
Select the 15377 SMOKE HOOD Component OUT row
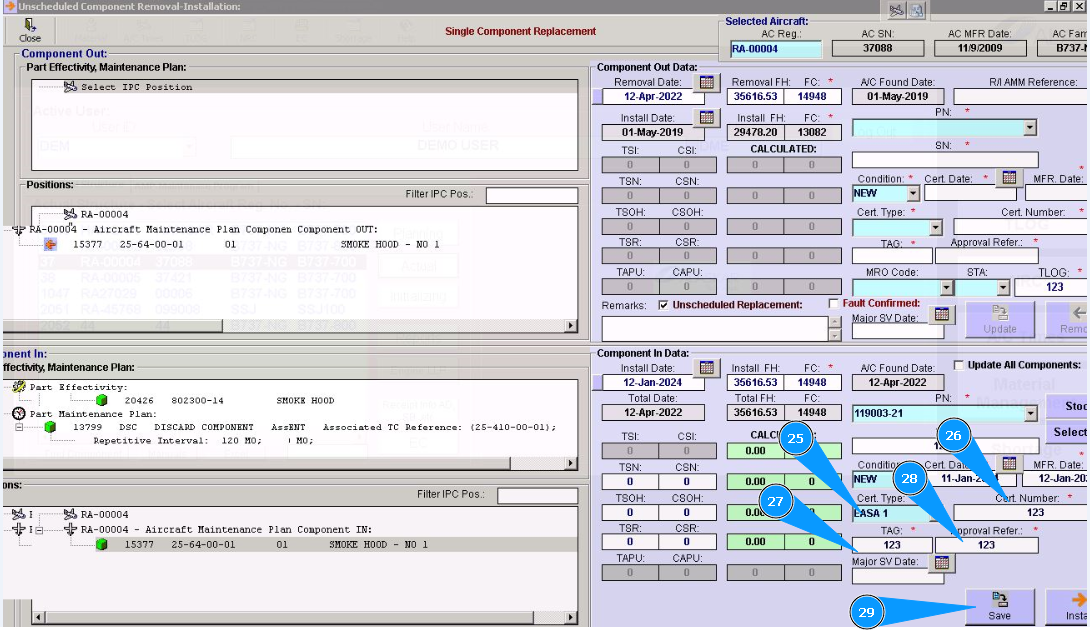[257, 245]
